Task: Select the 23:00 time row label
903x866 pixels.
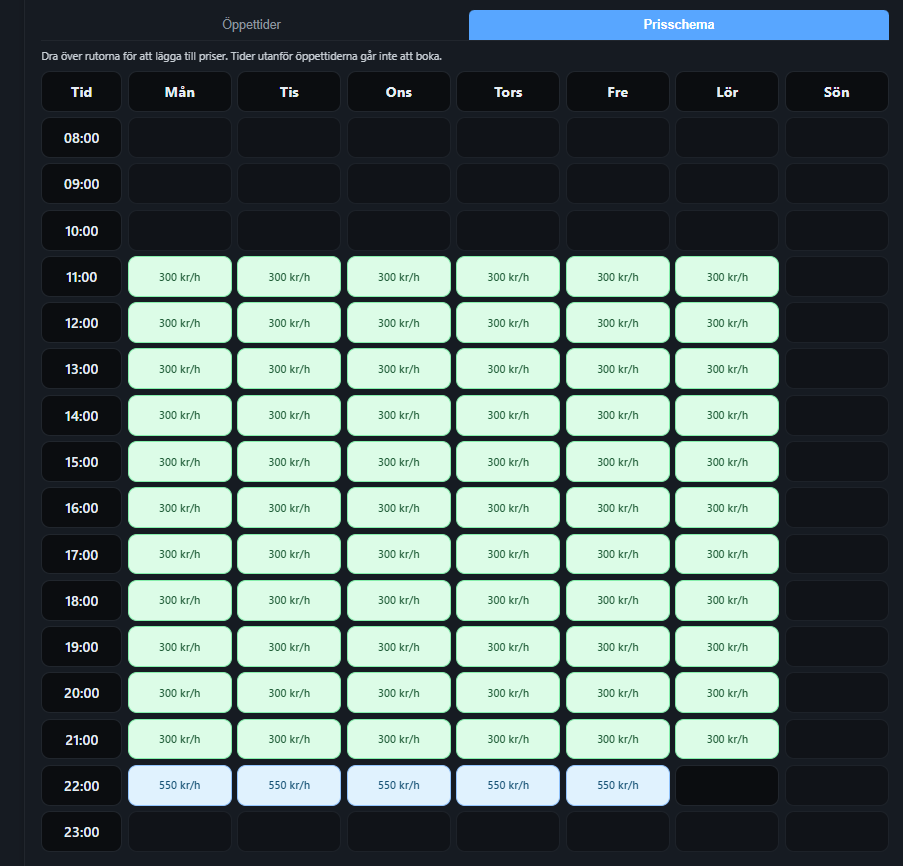Action: tap(81, 831)
